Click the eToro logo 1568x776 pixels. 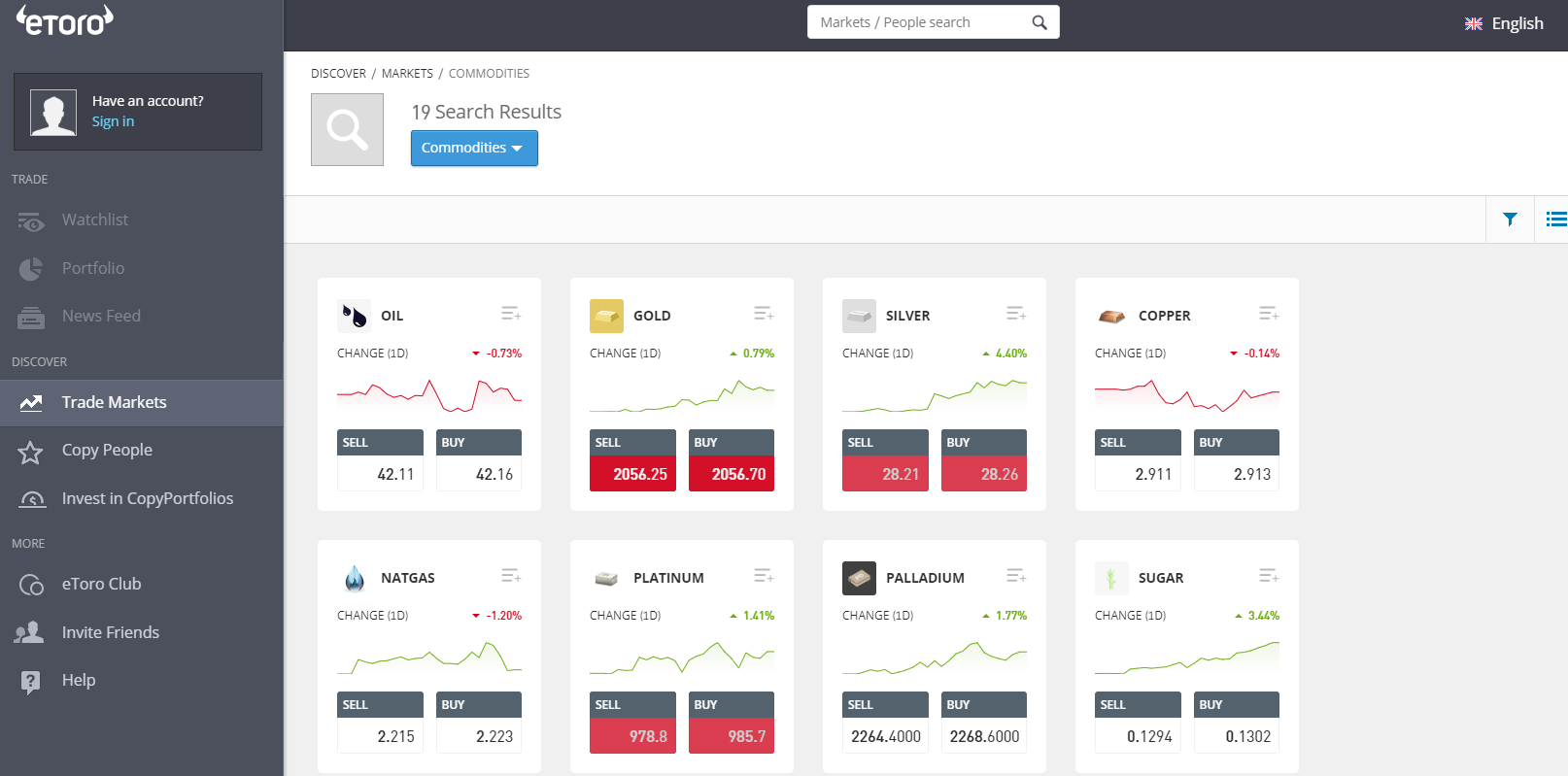point(65,20)
